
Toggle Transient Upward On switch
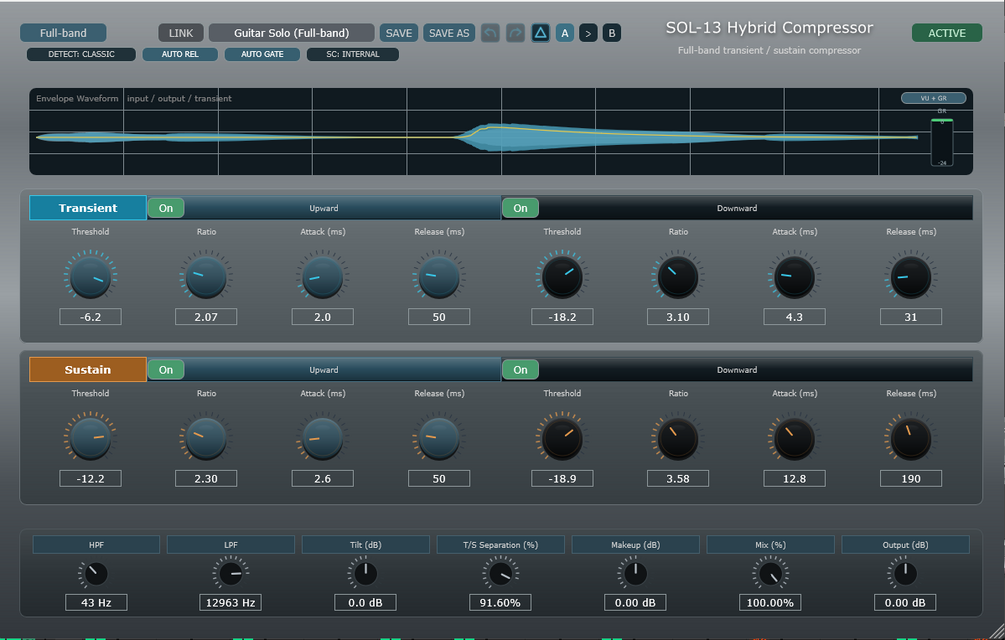click(x=166, y=208)
